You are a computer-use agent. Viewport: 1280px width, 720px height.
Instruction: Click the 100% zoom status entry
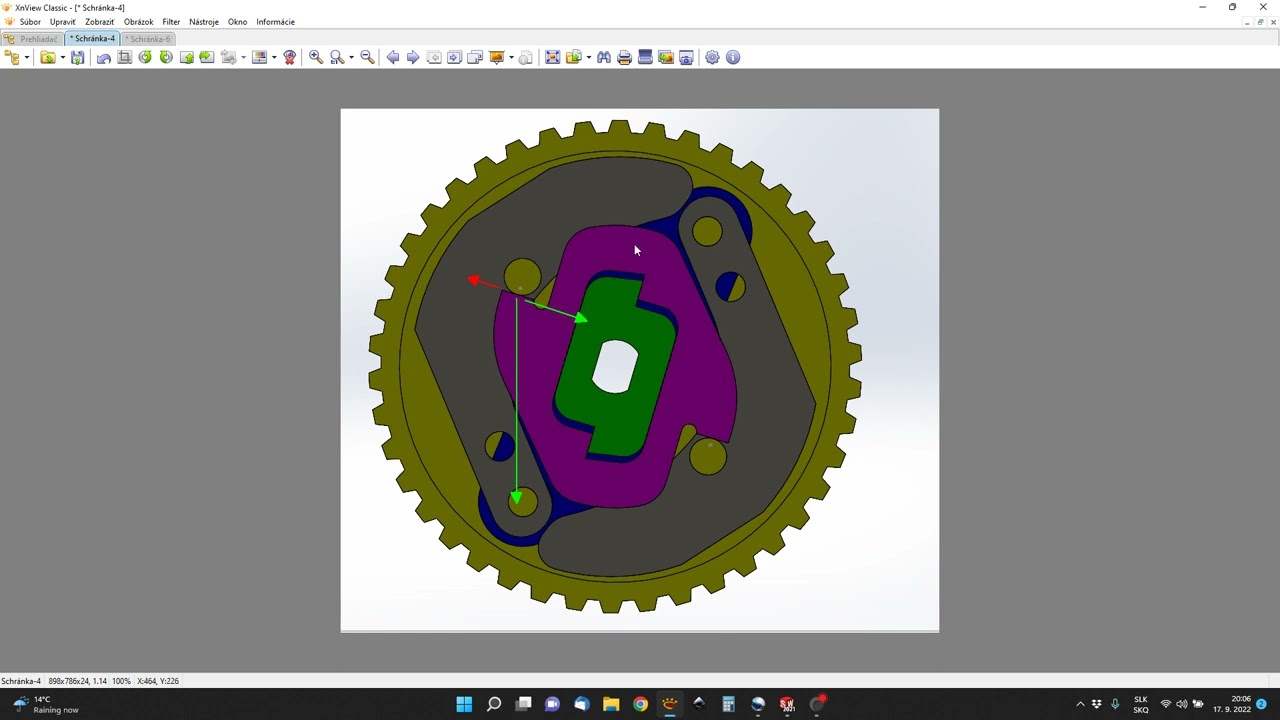121,681
